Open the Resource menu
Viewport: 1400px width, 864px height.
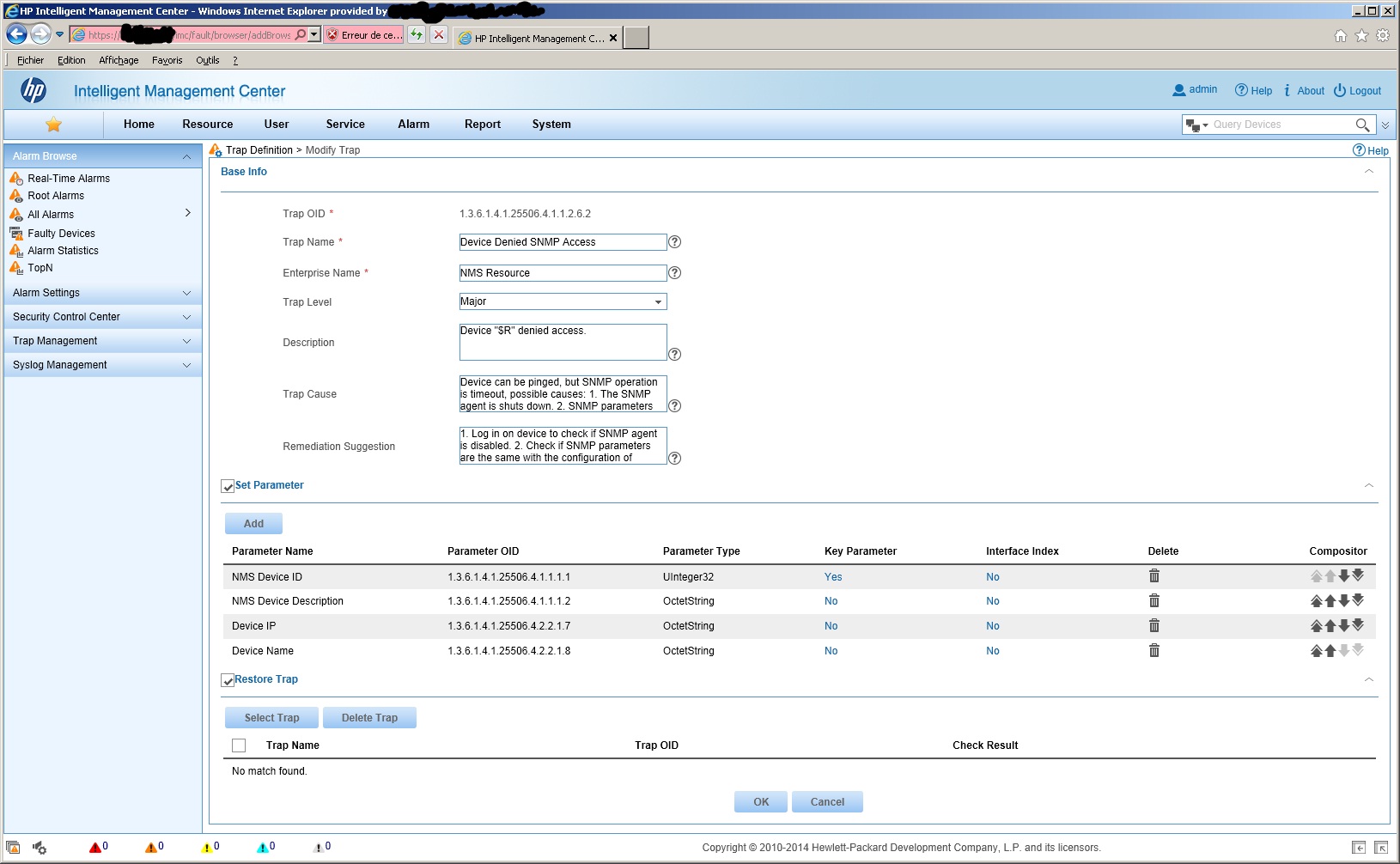(x=208, y=125)
